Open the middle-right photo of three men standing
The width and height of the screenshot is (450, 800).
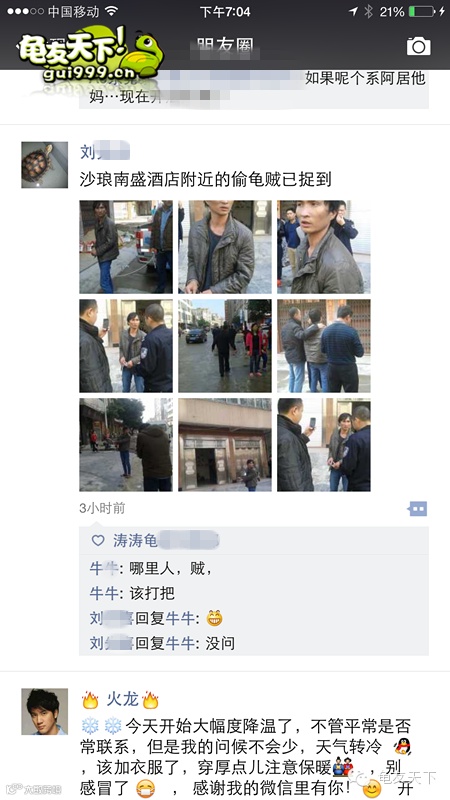click(x=324, y=346)
